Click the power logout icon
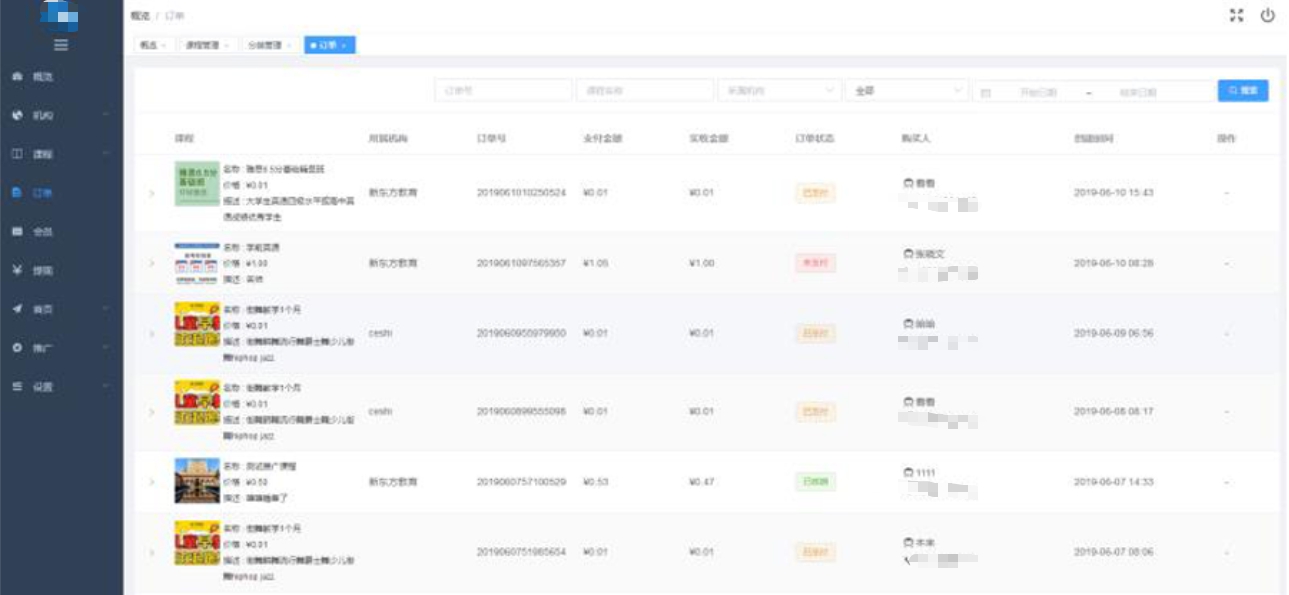 pos(1267,15)
